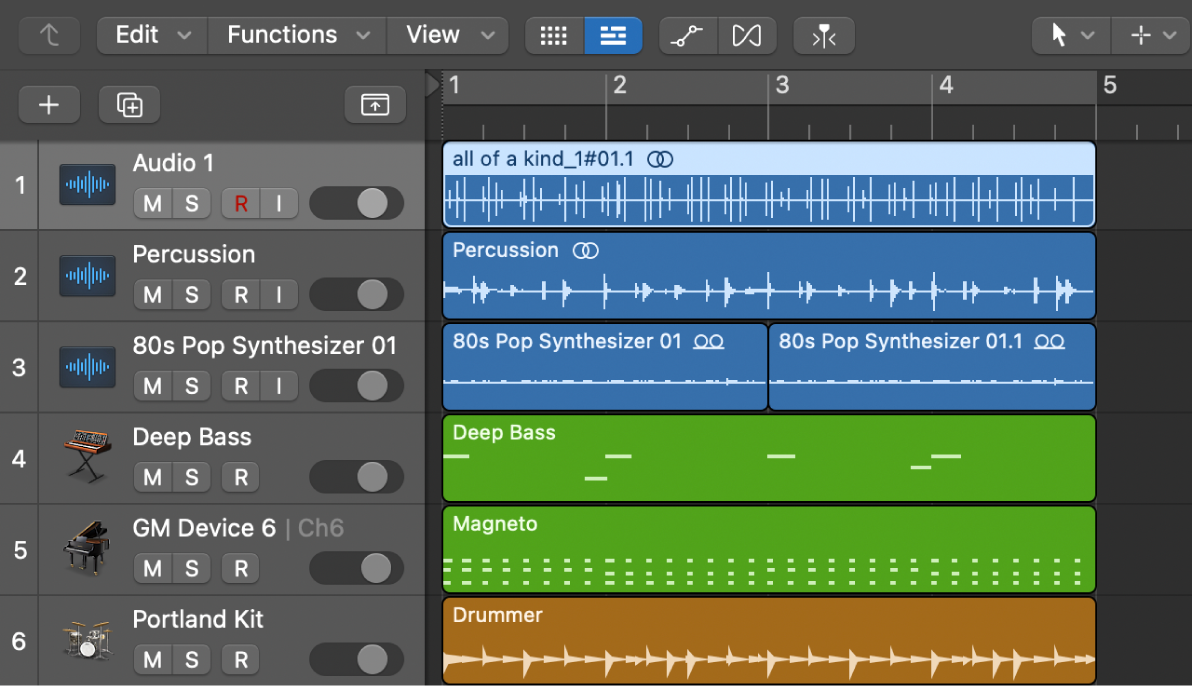The height and width of the screenshot is (686, 1192).
Task: Record-enable the 80s Pop Synthesizer 01 track
Action: 240,386
